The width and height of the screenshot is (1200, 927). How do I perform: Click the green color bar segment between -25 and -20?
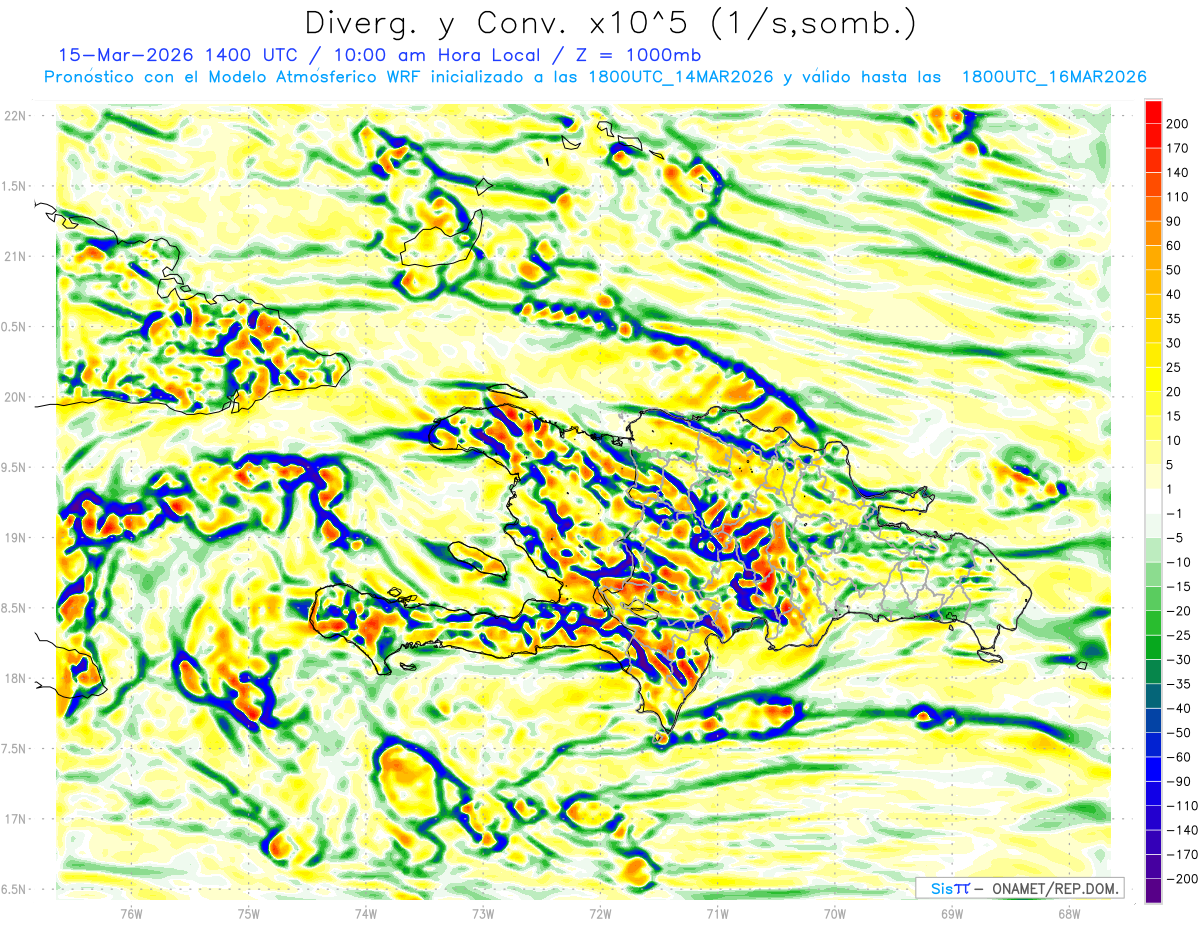[x=1153, y=623]
